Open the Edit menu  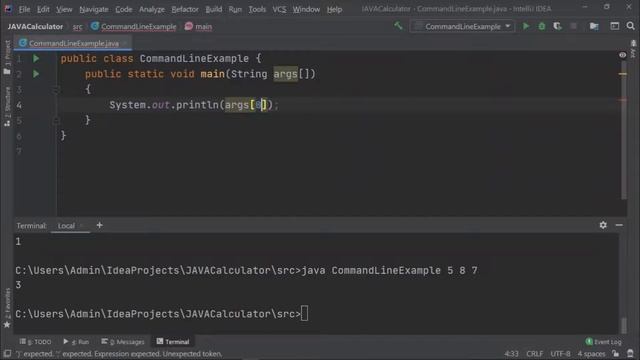(43, 9)
